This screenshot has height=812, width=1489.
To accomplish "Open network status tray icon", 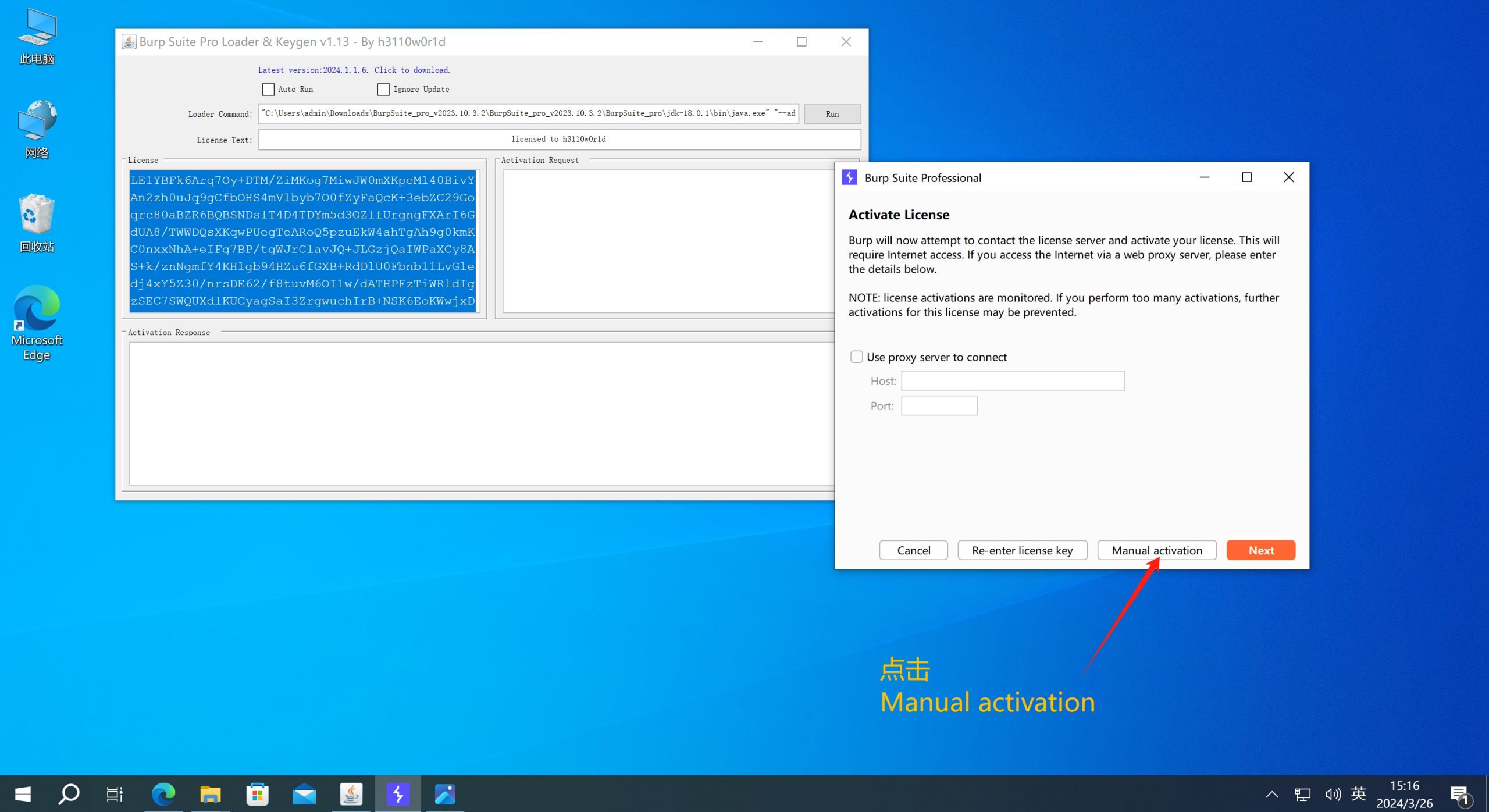I will pyautogui.click(x=1303, y=794).
